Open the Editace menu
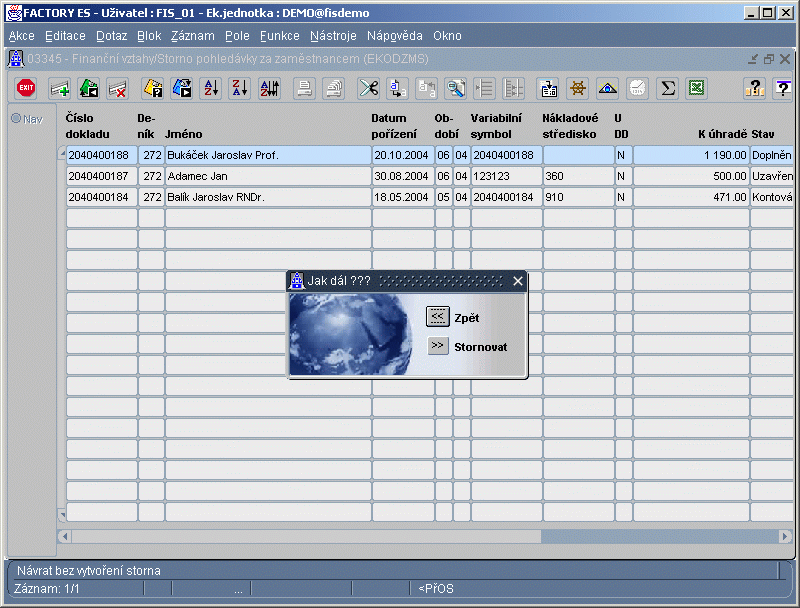 click(x=65, y=36)
